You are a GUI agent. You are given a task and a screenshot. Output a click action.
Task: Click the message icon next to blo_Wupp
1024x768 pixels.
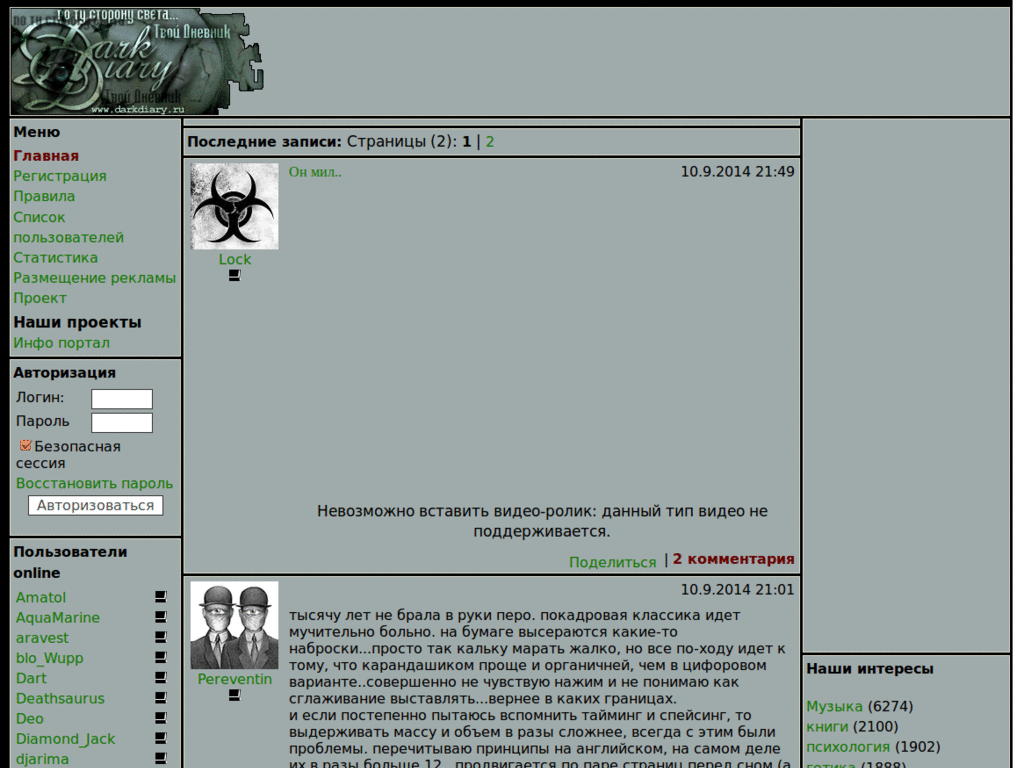point(161,658)
